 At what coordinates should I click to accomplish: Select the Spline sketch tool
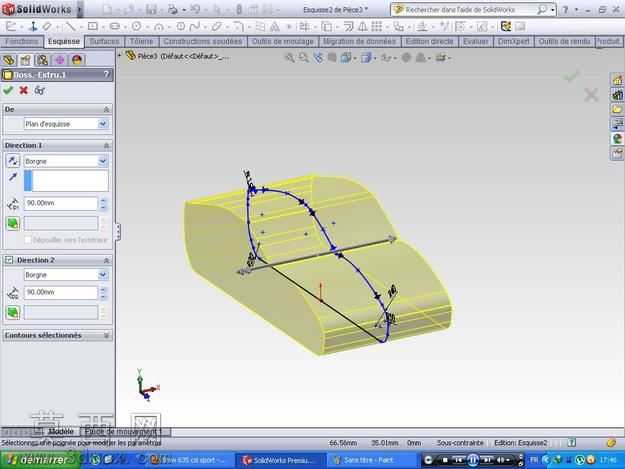195,27
